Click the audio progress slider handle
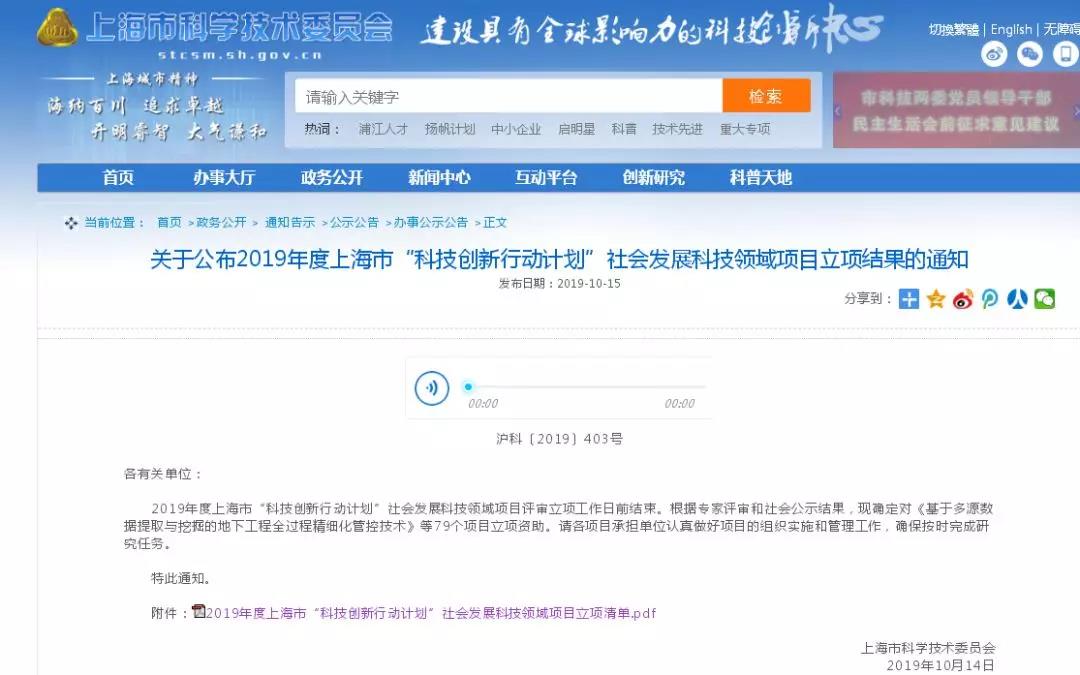This screenshot has width=1080, height=675. click(x=468, y=387)
